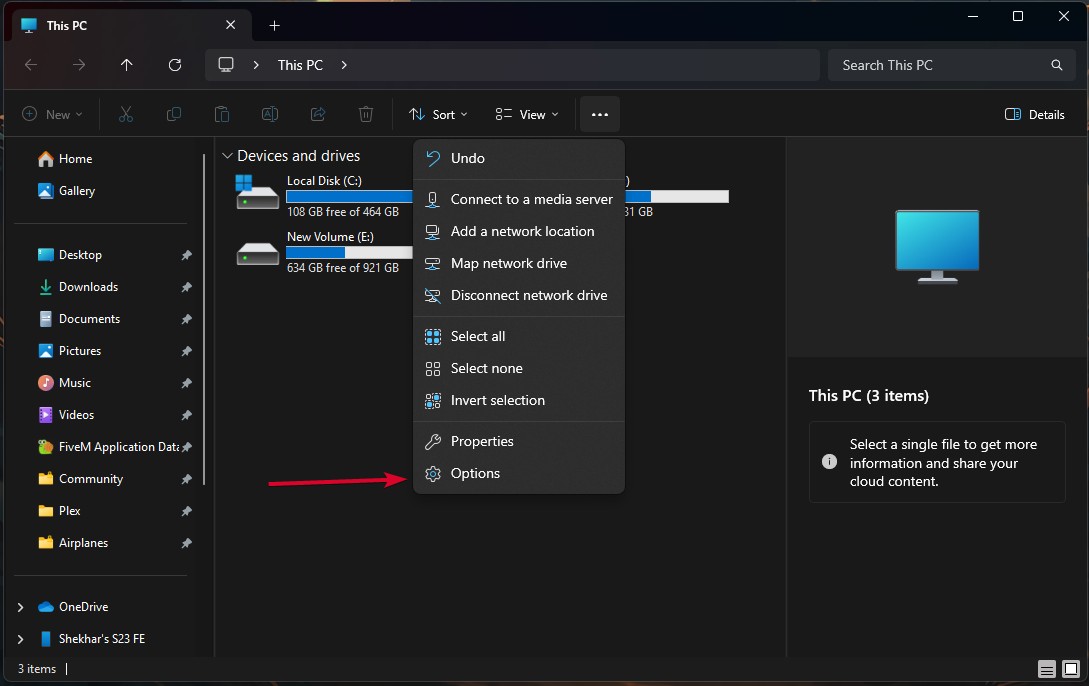
Task: Go up one level with the Up button
Action: (x=127, y=65)
